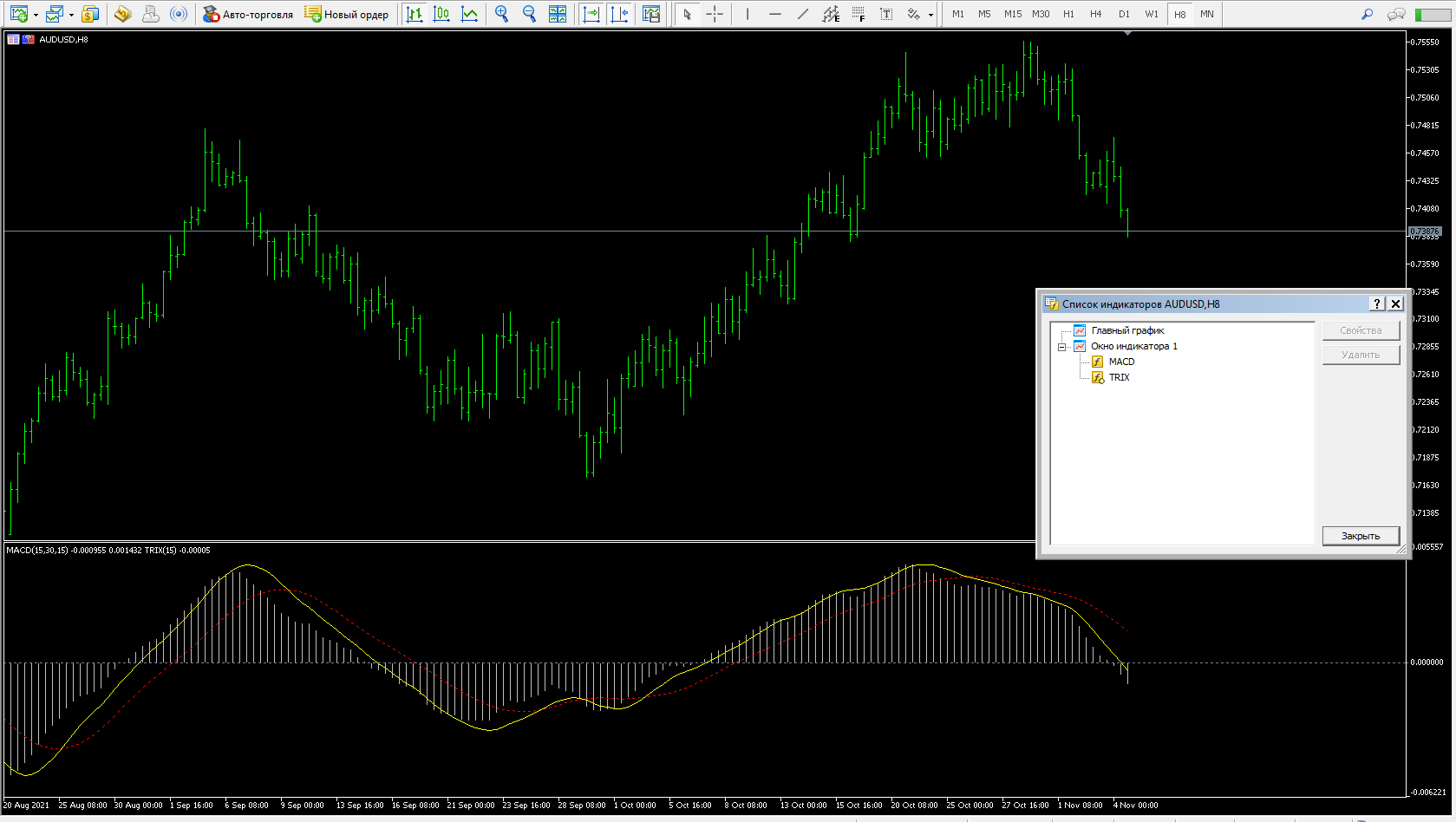Switch to the D1 timeframe
The image size is (1456, 822).
[1124, 14]
